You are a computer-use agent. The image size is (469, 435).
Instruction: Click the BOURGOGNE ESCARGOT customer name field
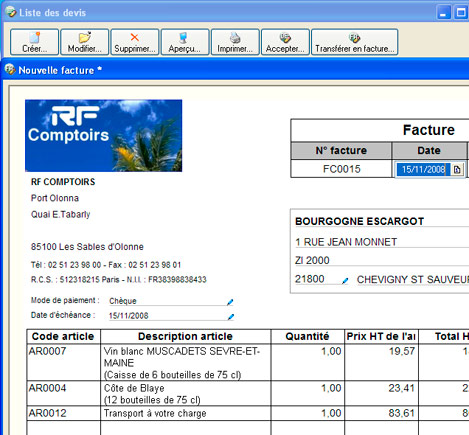pyautogui.click(x=382, y=221)
